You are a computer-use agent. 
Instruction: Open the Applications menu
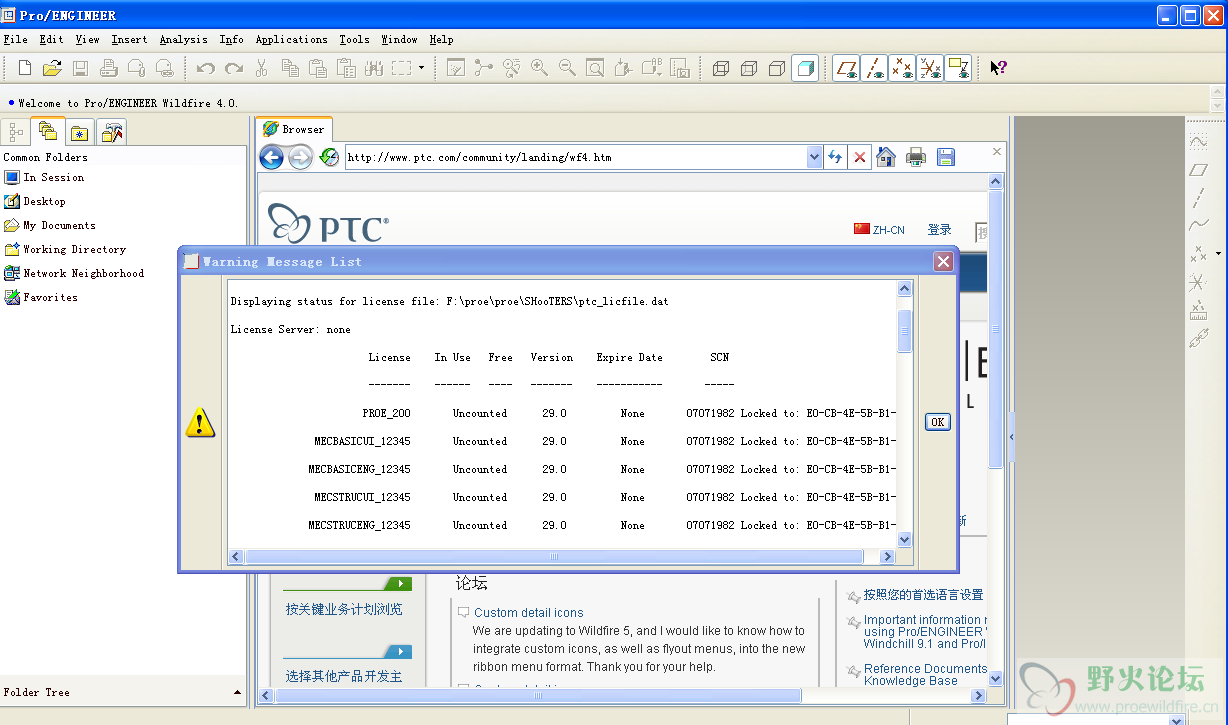click(291, 39)
